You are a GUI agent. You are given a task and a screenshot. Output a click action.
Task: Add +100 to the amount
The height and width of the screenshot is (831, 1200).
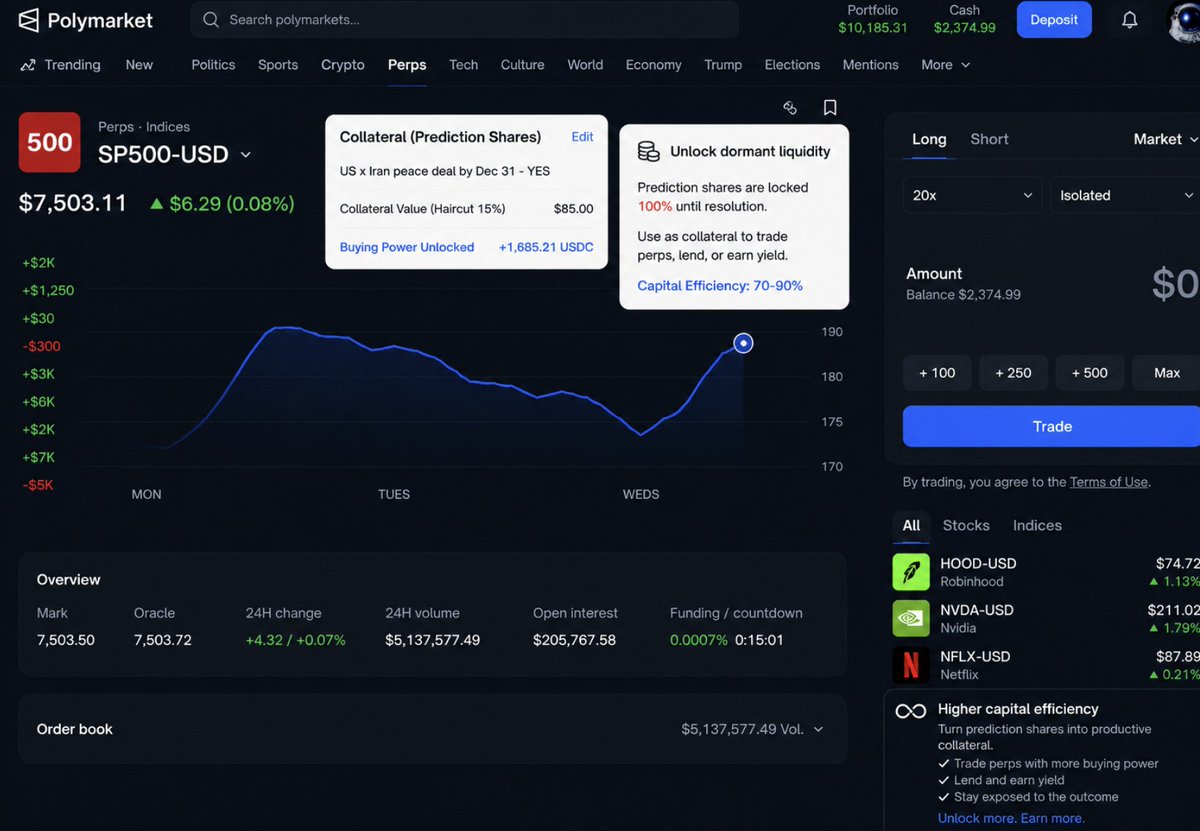point(937,373)
